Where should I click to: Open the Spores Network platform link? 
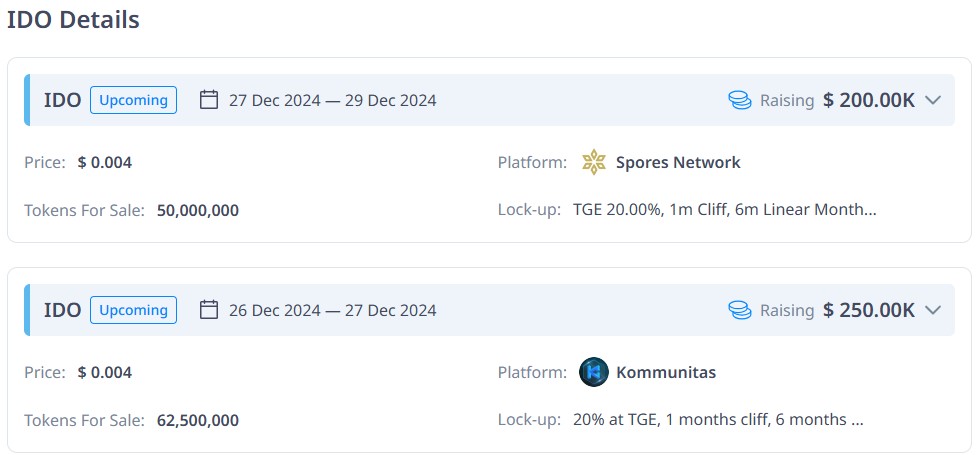click(678, 162)
